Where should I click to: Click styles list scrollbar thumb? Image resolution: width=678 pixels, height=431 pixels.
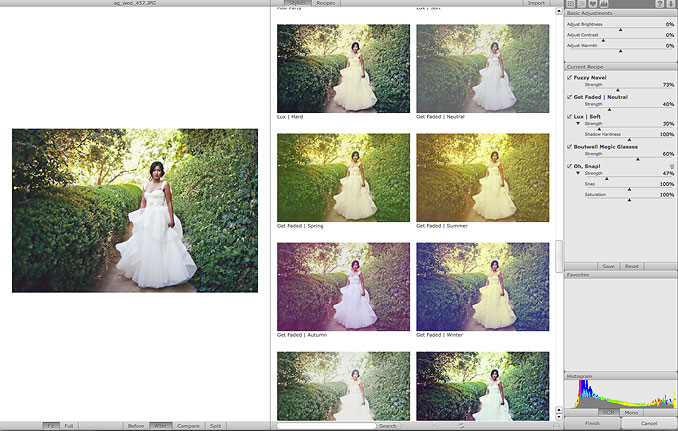[x=559, y=257]
